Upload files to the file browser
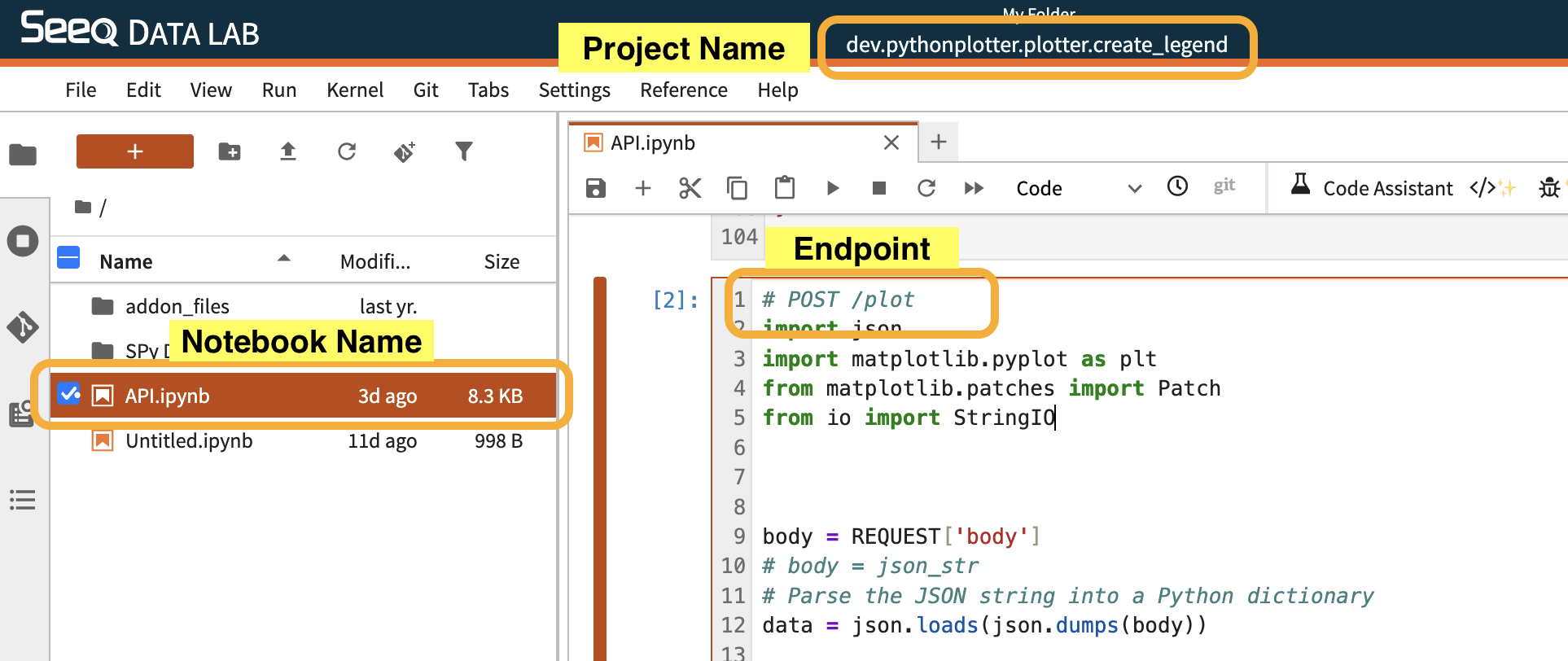 [287, 151]
